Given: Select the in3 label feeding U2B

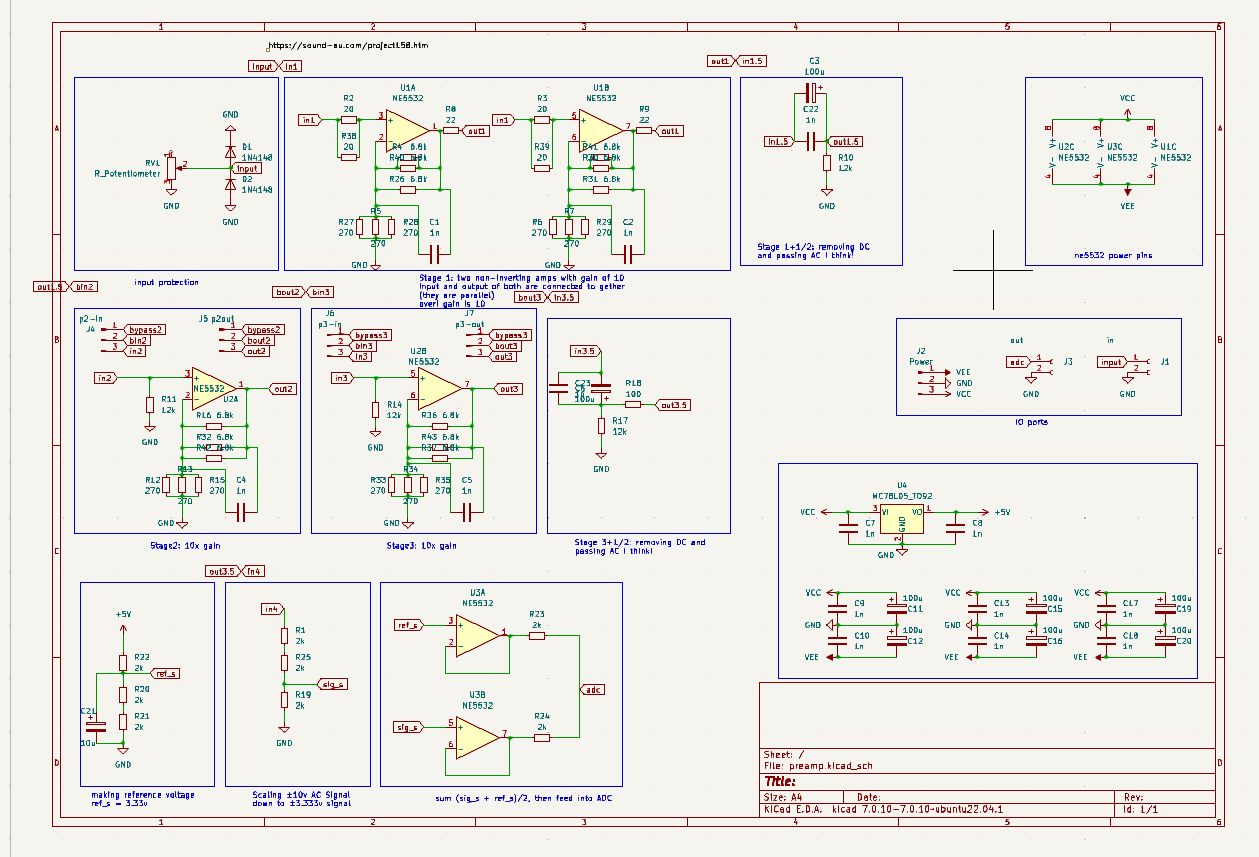Looking at the screenshot, I should pyautogui.click(x=341, y=378).
